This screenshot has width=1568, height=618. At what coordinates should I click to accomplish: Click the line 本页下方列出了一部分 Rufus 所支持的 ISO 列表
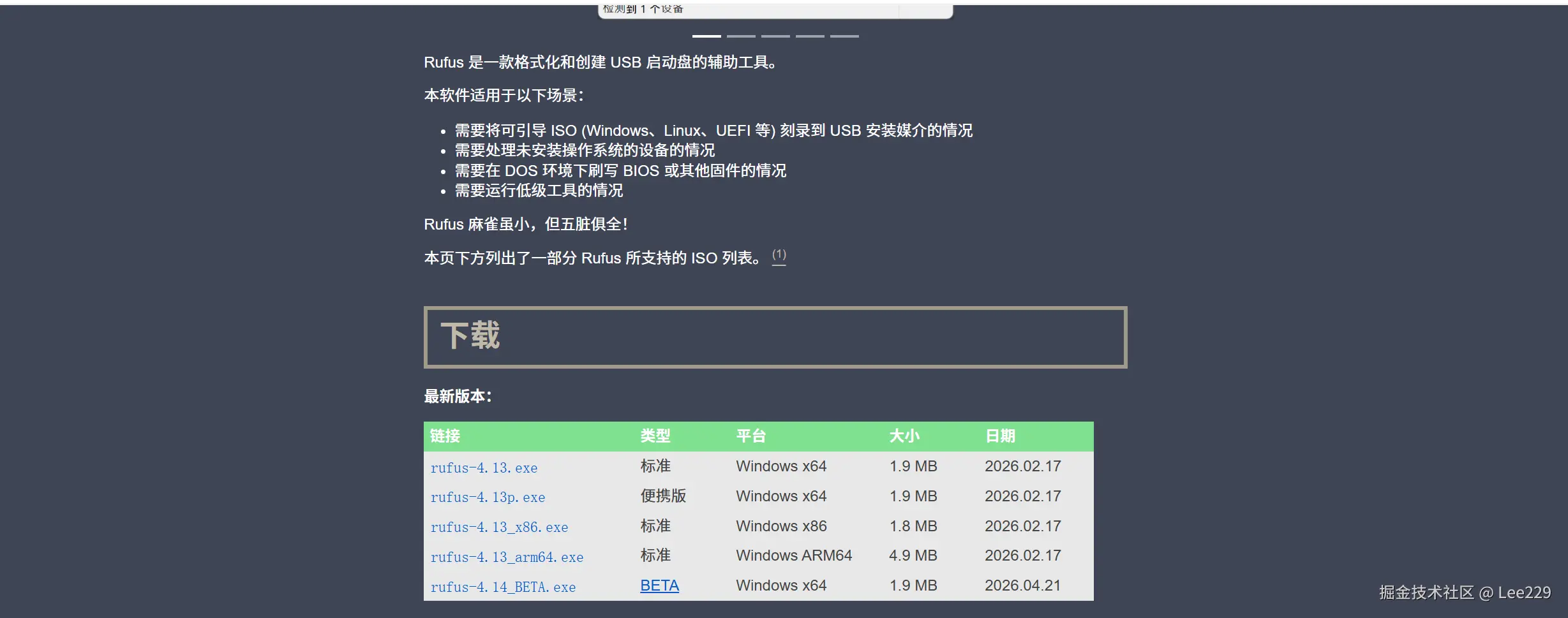coord(593,258)
